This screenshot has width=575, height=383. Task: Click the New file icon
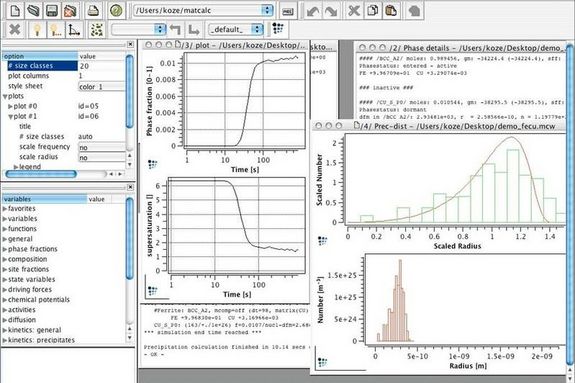15,10
